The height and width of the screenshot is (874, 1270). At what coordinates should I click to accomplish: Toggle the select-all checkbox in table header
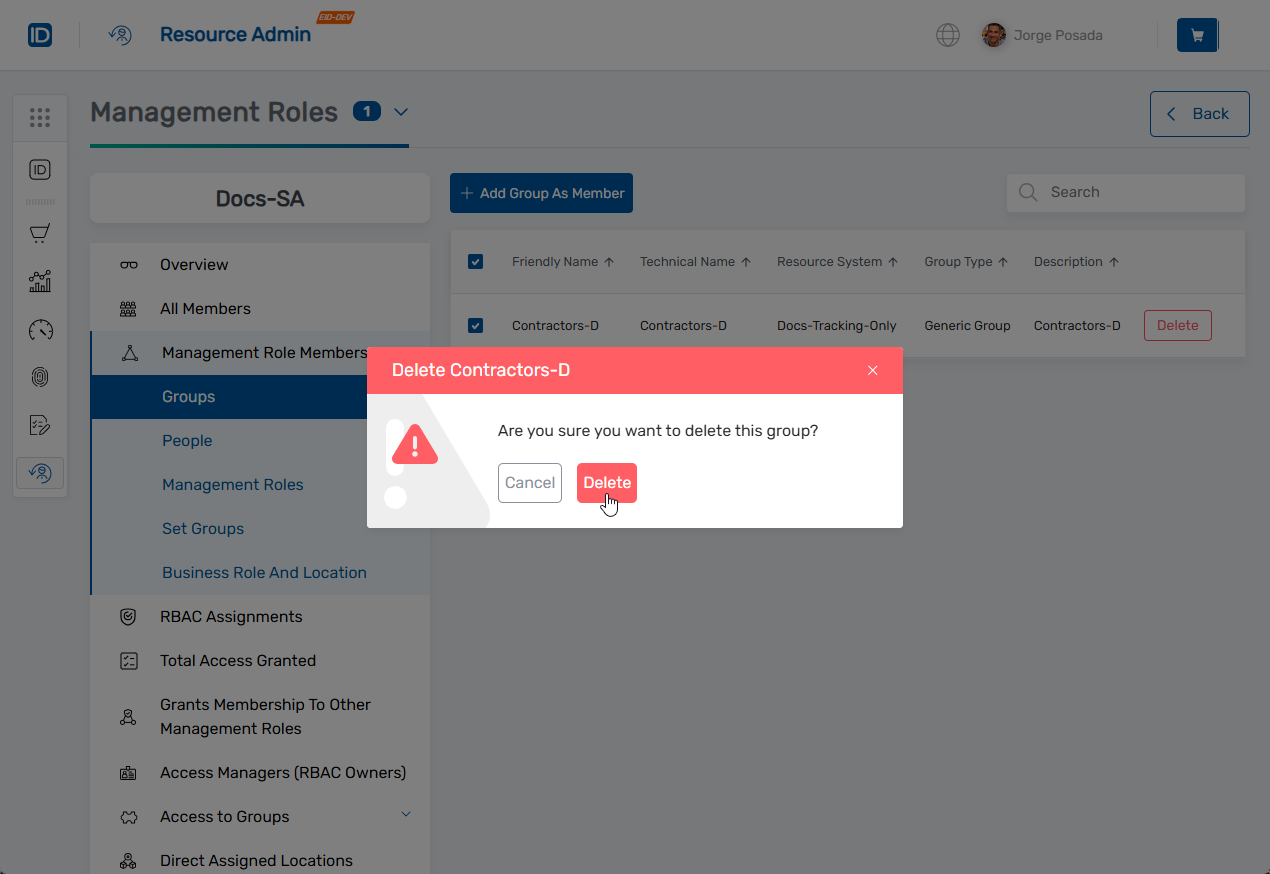(x=475, y=261)
